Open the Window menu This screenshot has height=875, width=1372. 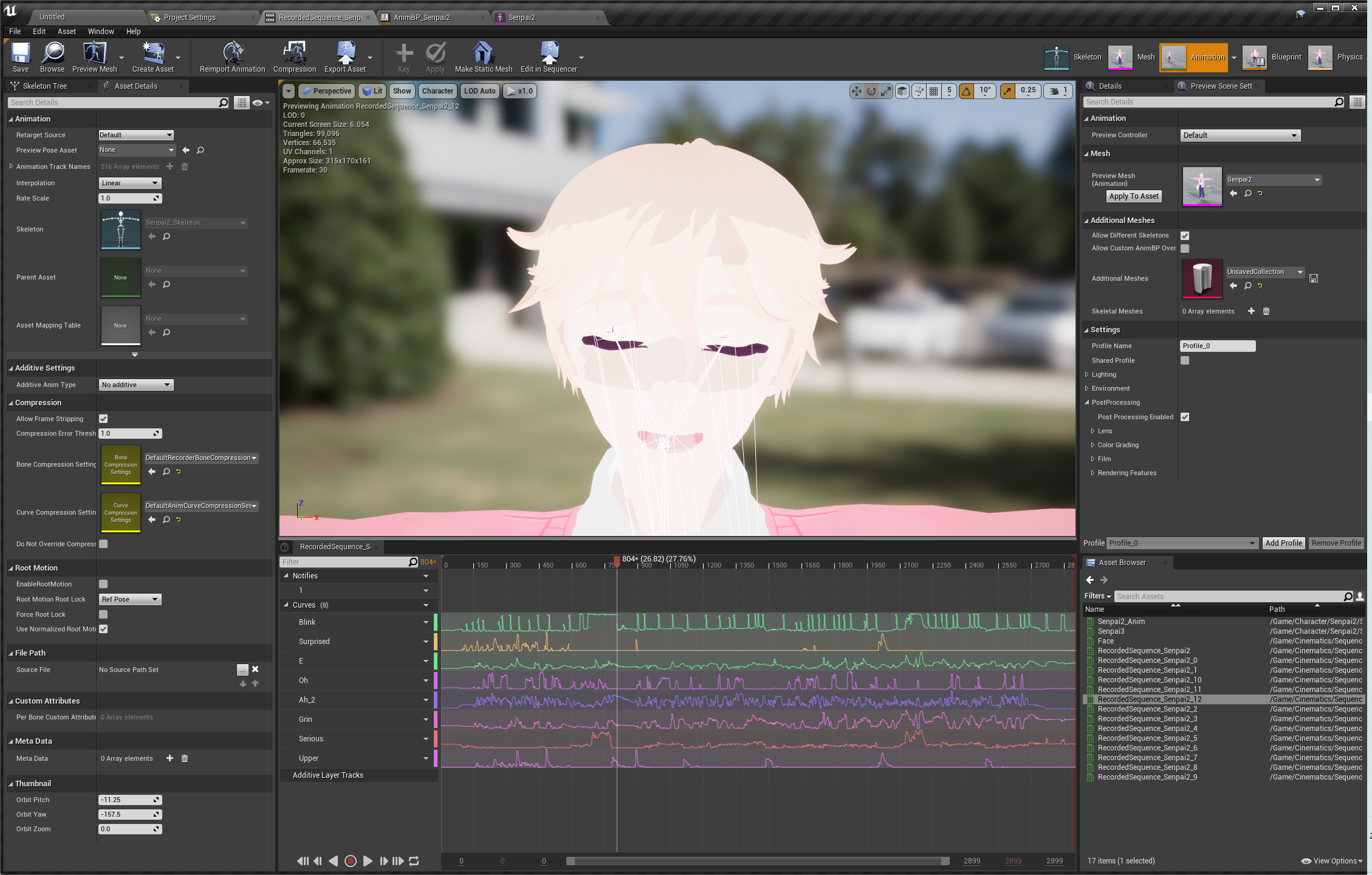101,32
